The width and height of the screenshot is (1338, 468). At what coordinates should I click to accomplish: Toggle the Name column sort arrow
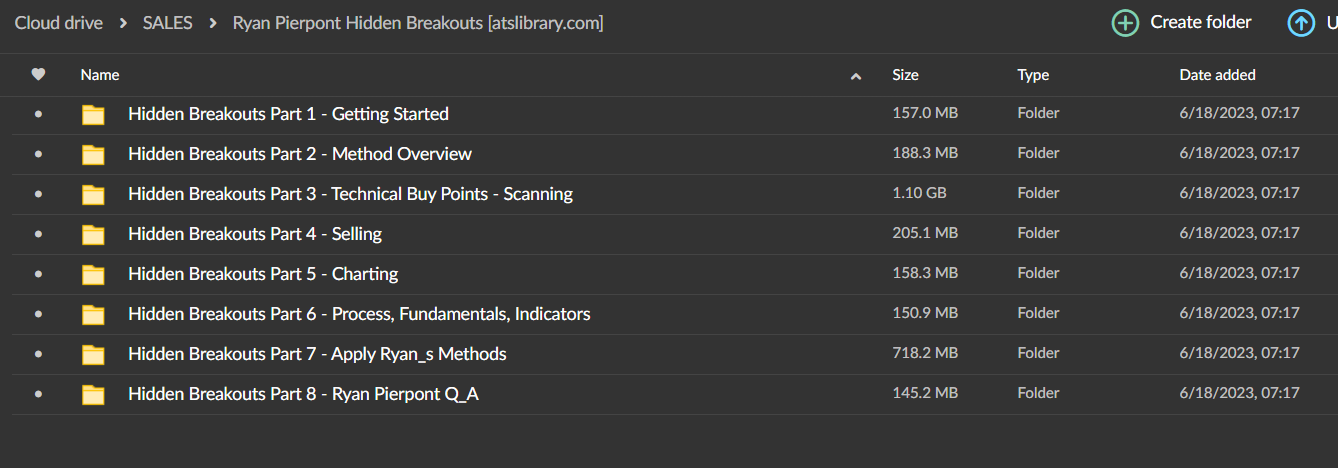(x=856, y=76)
